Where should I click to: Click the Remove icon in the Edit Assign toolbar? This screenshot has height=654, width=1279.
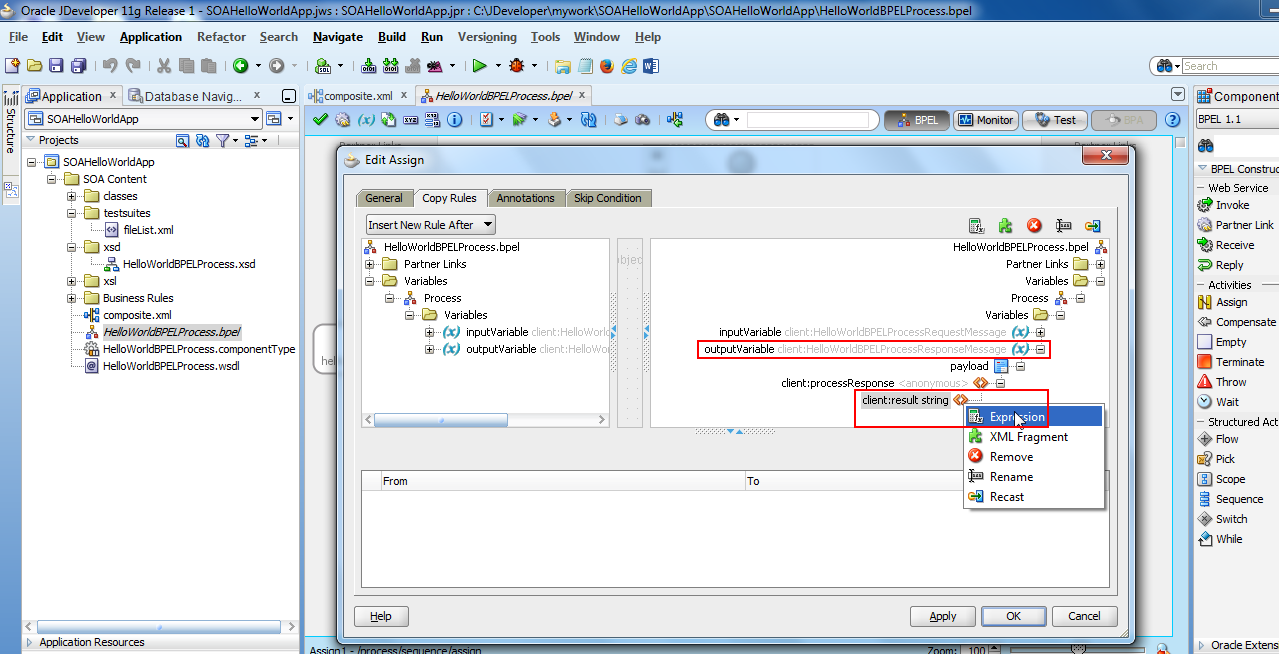pyautogui.click(x=1034, y=225)
